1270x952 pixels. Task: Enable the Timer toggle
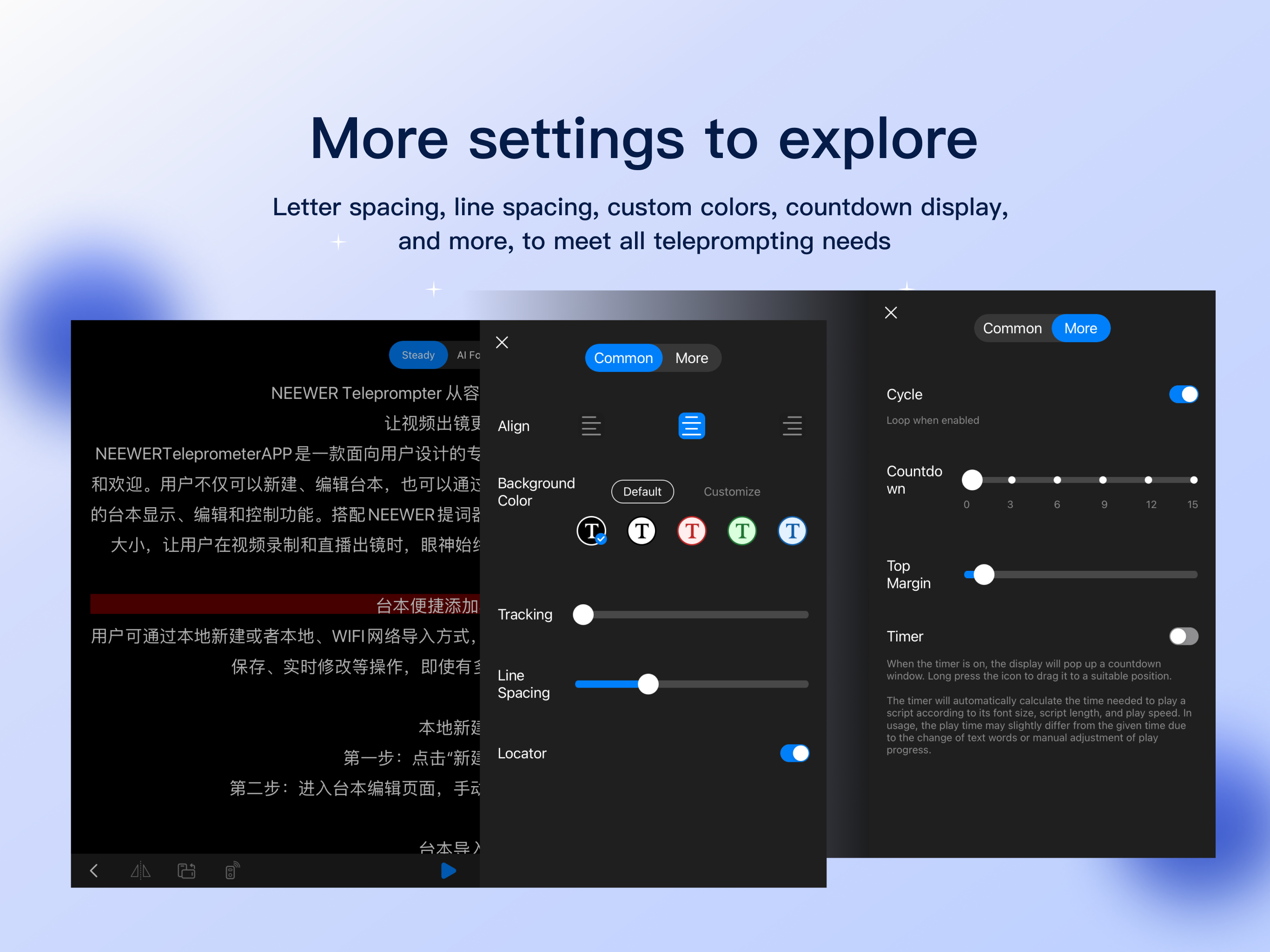[x=1184, y=635]
